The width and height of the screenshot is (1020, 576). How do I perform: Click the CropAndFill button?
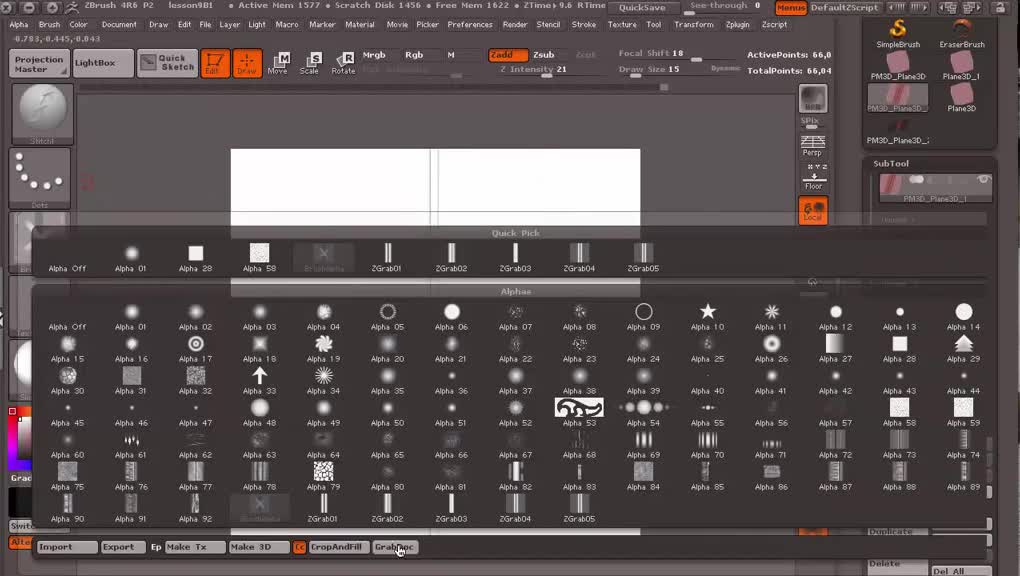tap(338, 547)
